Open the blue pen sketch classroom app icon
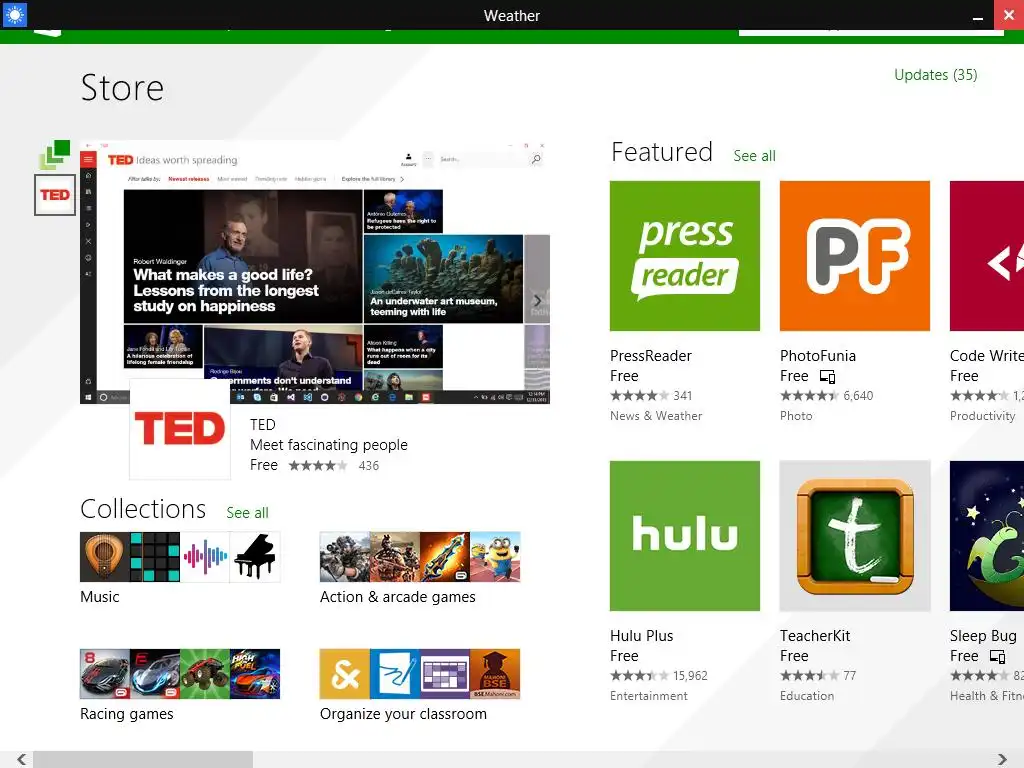Screen dimensions: 1024x768 395,674
